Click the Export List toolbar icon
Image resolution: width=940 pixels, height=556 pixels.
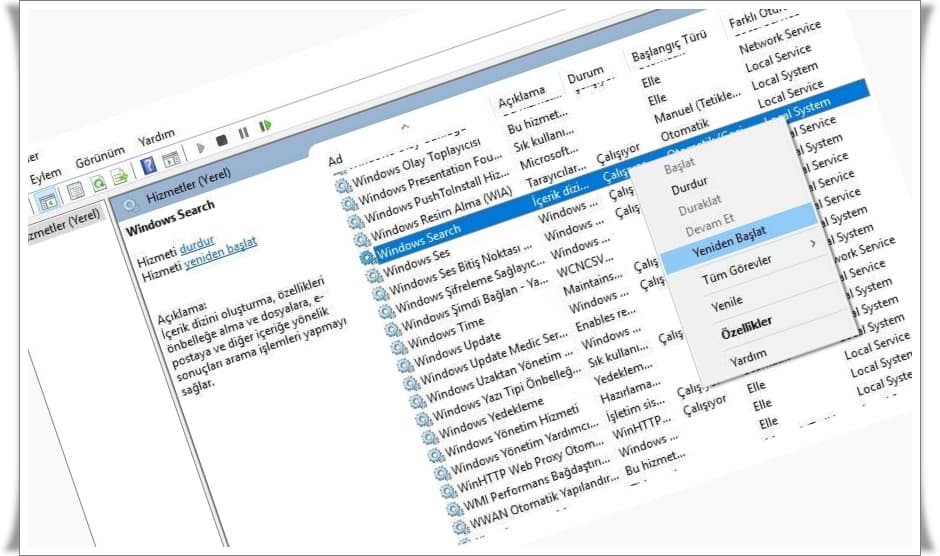click(x=120, y=176)
